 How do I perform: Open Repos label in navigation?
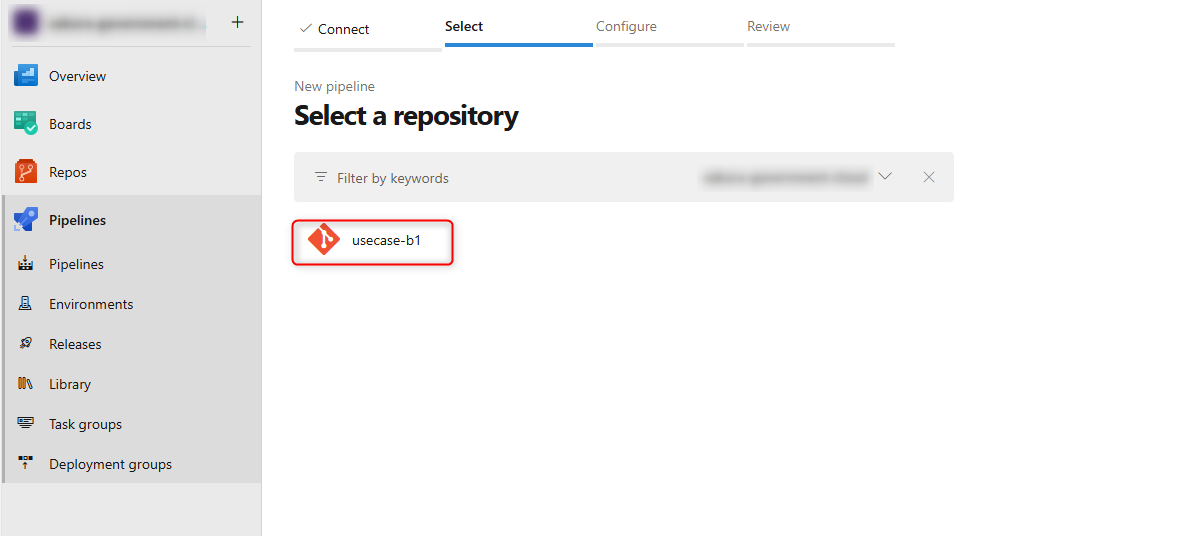click(x=68, y=172)
